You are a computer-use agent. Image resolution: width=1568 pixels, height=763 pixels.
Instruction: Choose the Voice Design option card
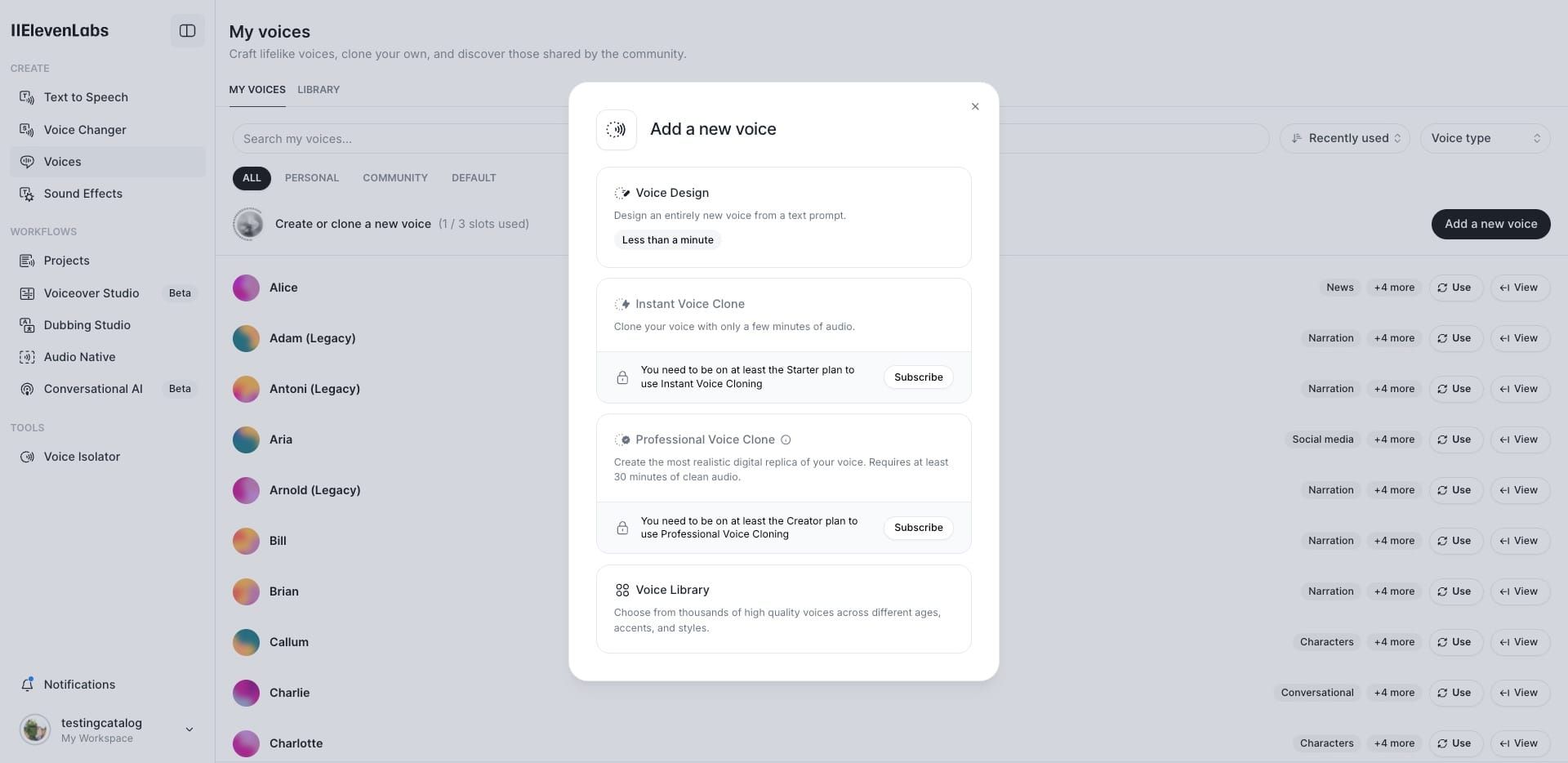click(x=783, y=217)
